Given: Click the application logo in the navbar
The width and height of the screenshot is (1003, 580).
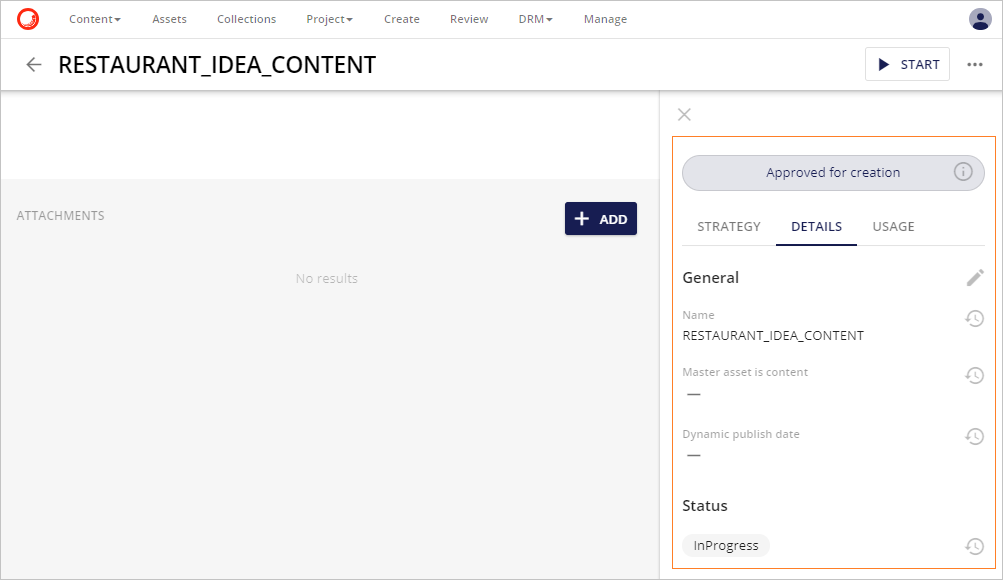Looking at the screenshot, I should pos(27,18).
